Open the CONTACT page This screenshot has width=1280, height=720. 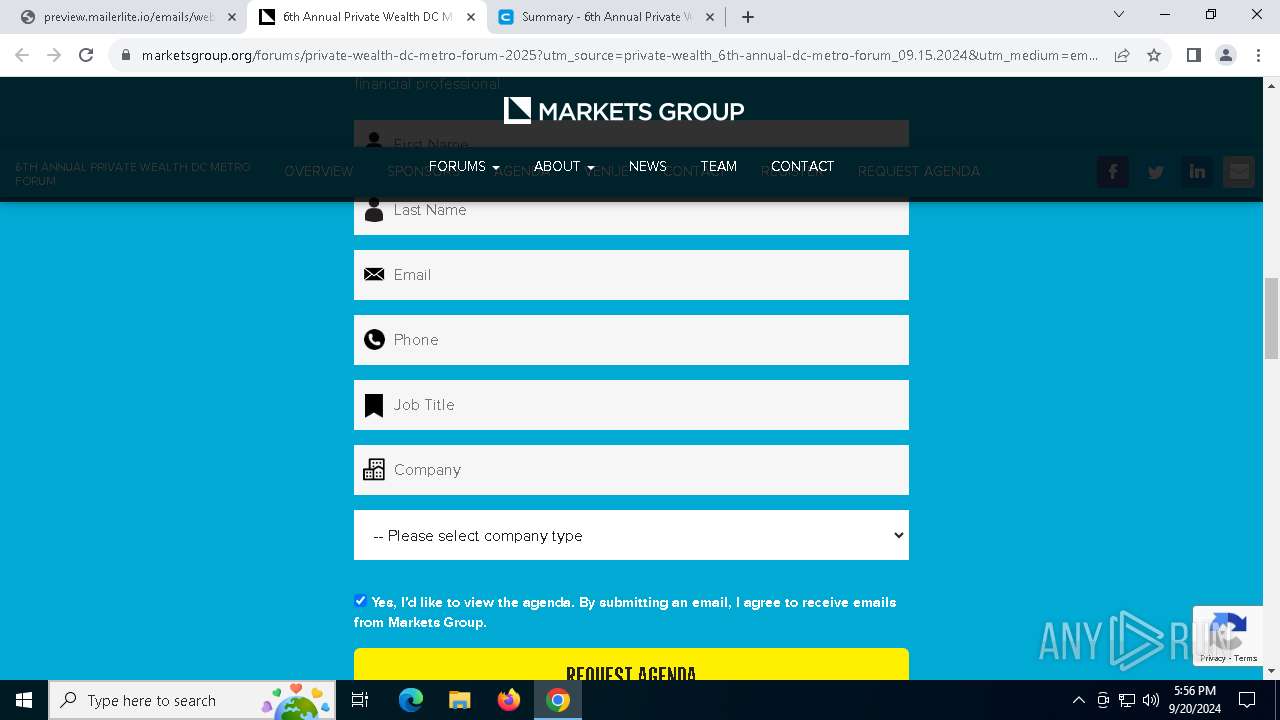click(x=802, y=166)
